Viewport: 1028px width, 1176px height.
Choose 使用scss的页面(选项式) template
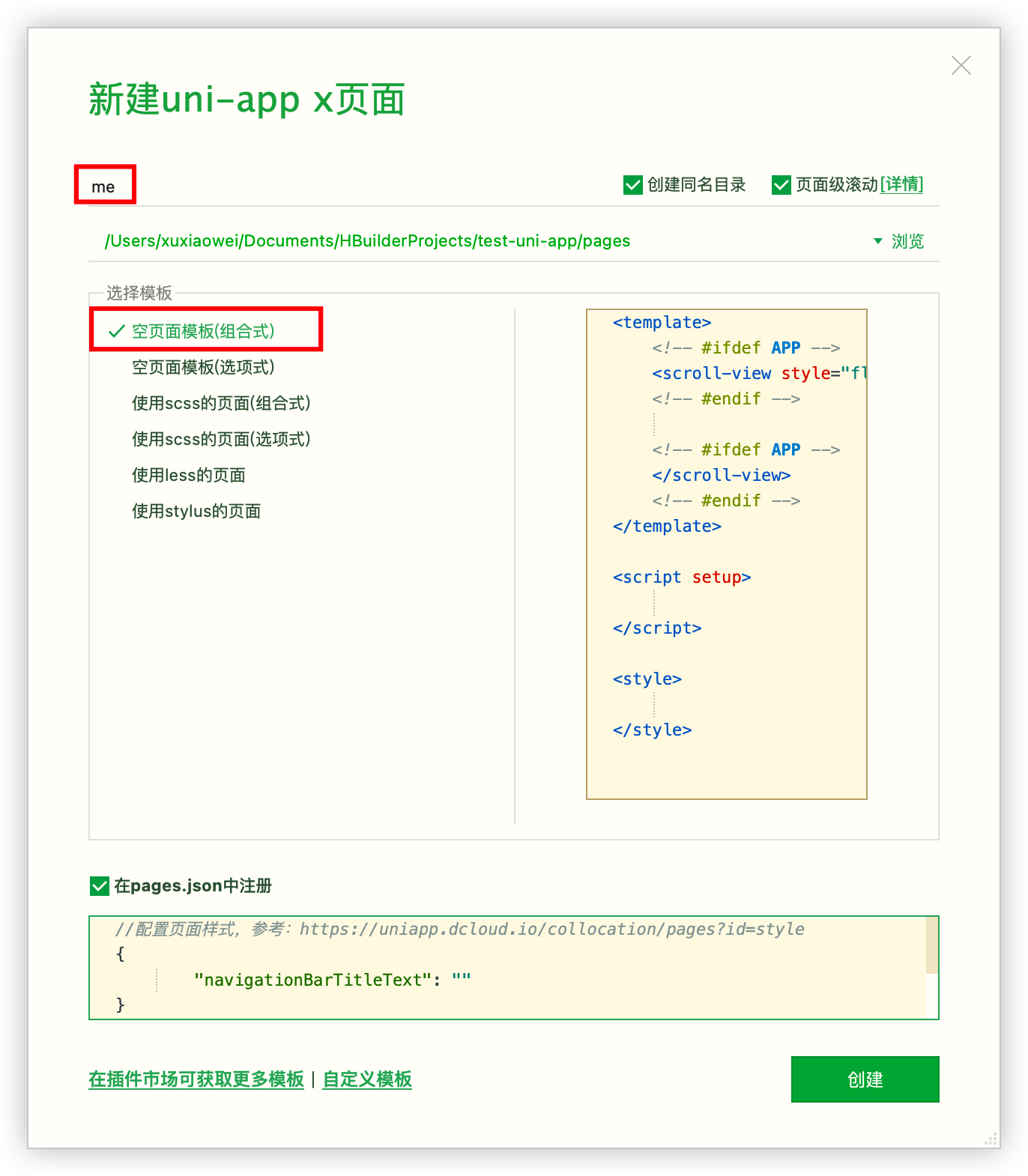click(221, 439)
